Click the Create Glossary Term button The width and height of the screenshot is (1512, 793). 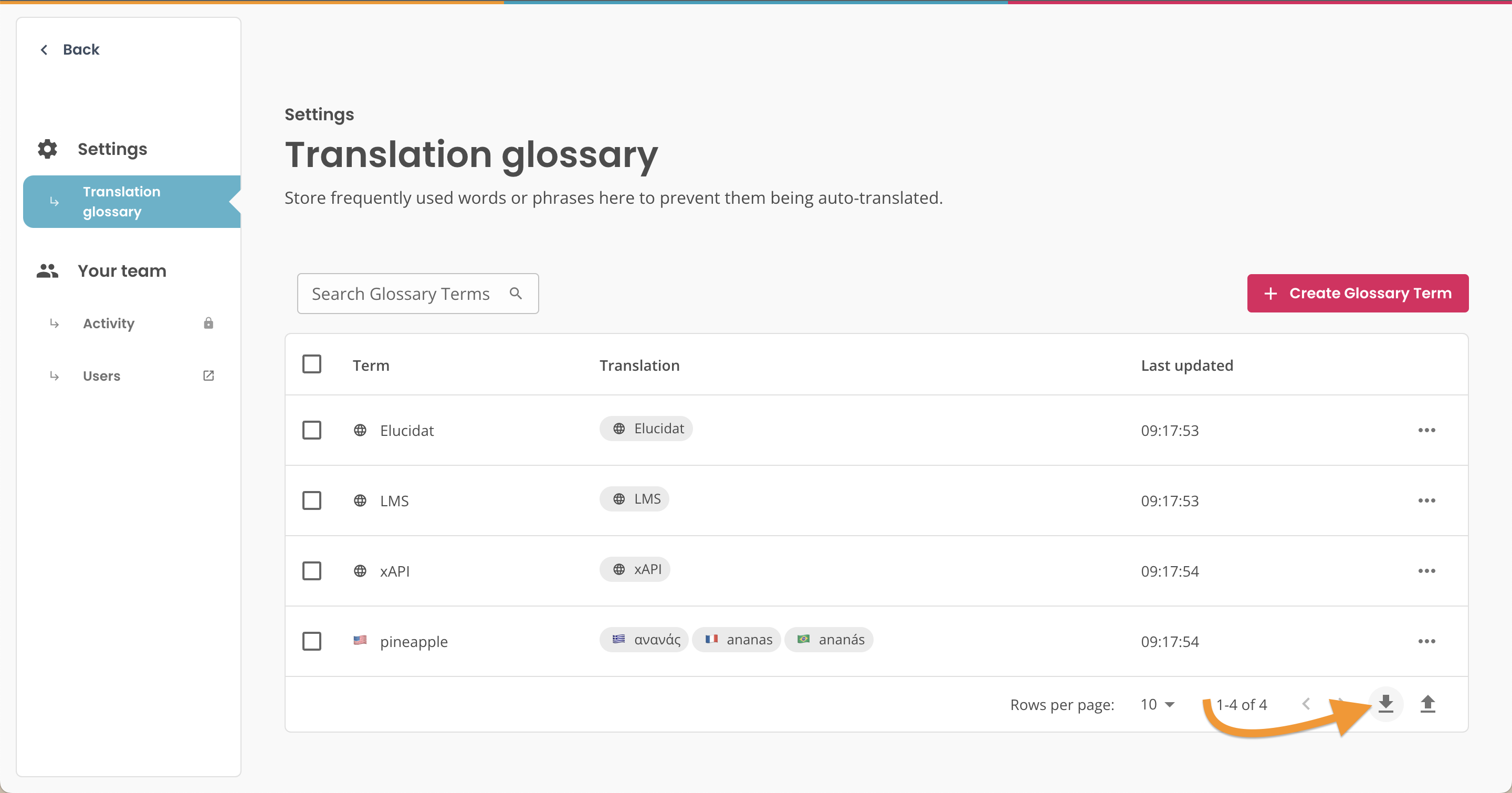coord(1357,293)
